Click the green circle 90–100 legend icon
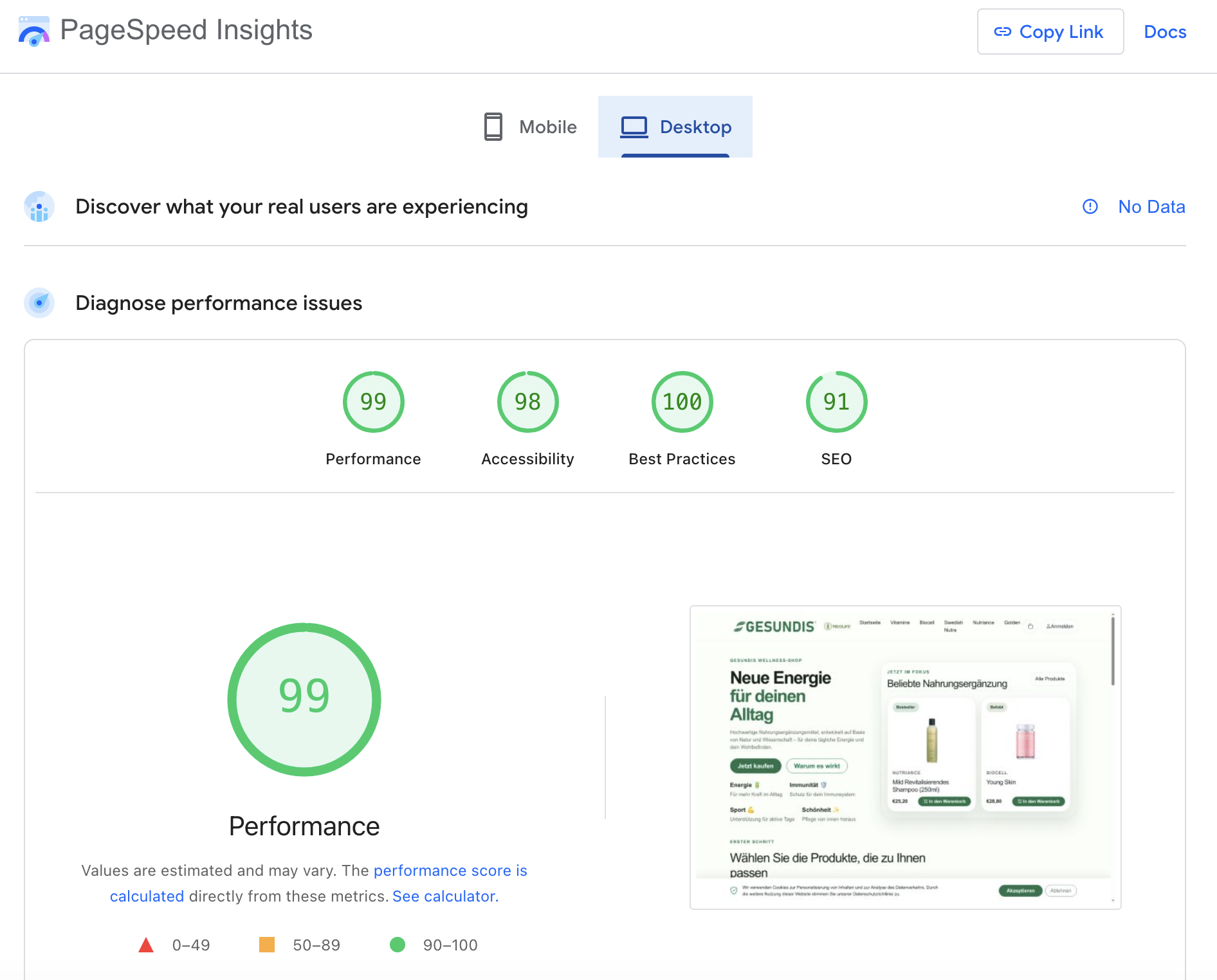 click(398, 945)
